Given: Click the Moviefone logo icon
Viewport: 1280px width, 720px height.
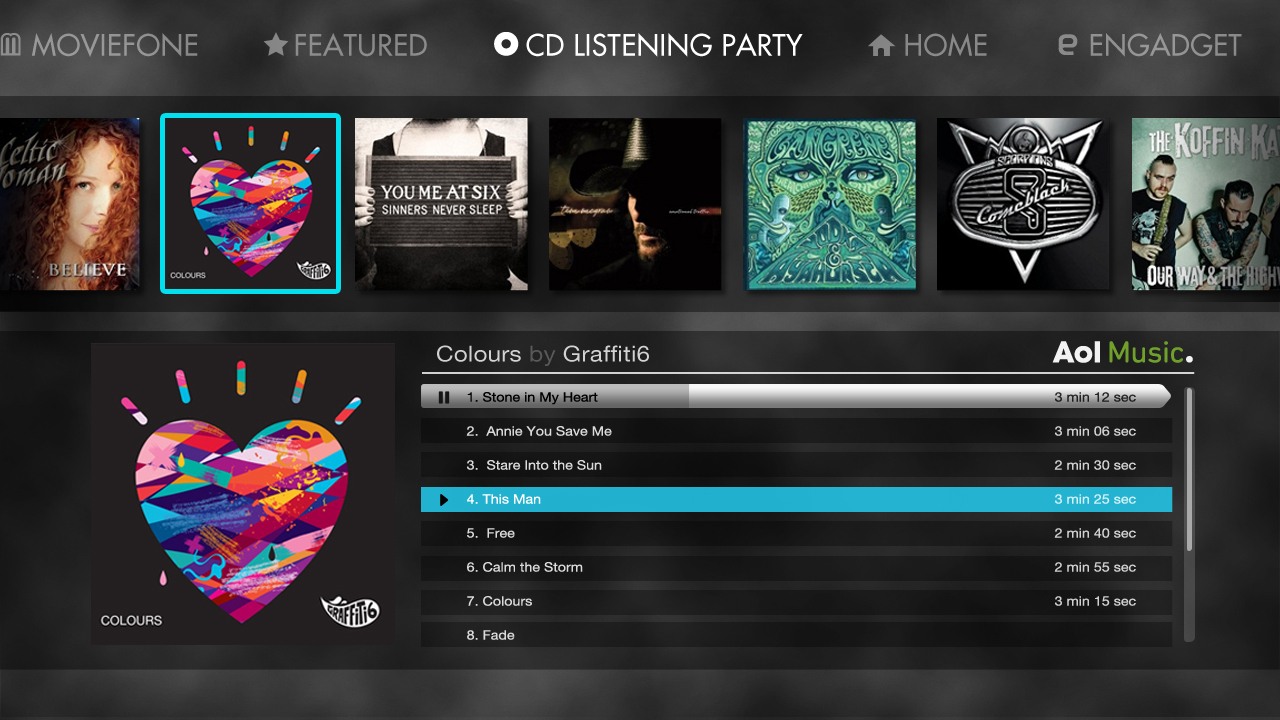Looking at the screenshot, I should (x=11, y=45).
